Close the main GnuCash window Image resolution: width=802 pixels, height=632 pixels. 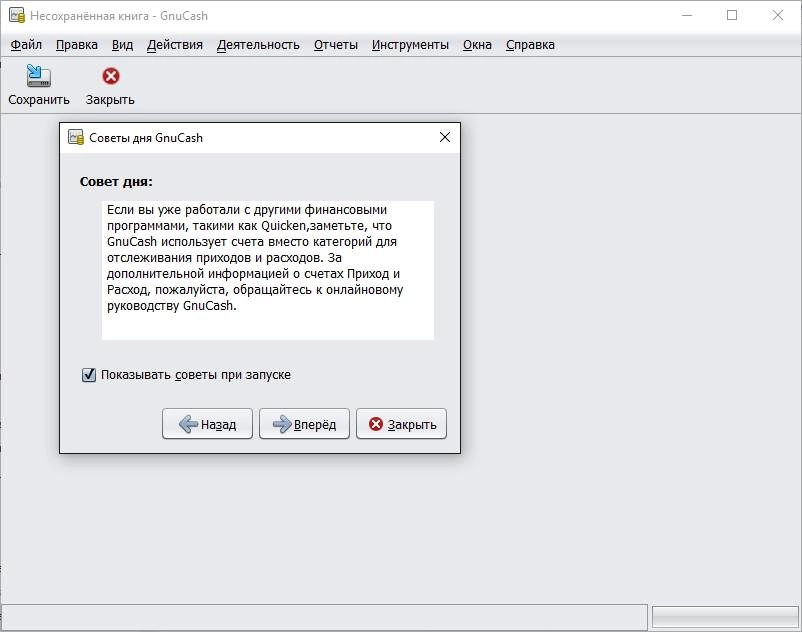777,15
